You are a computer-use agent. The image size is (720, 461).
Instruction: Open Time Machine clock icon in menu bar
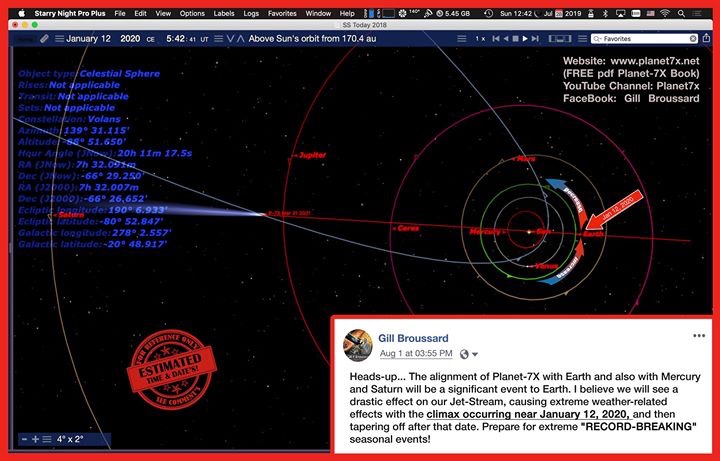[x=489, y=13]
